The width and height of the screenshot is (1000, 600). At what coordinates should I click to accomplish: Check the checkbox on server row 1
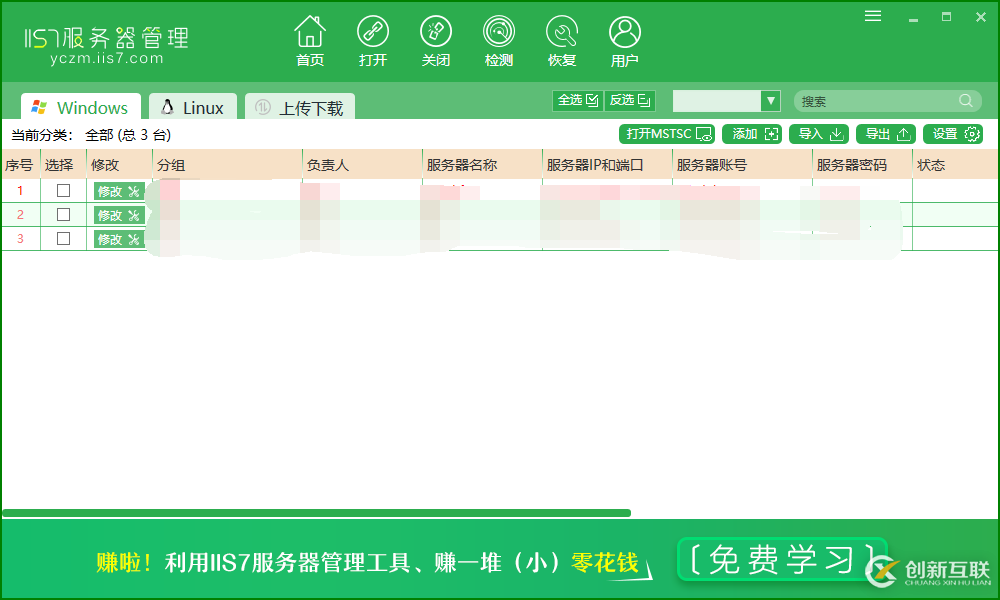pyautogui.click(x=63, y=190)
